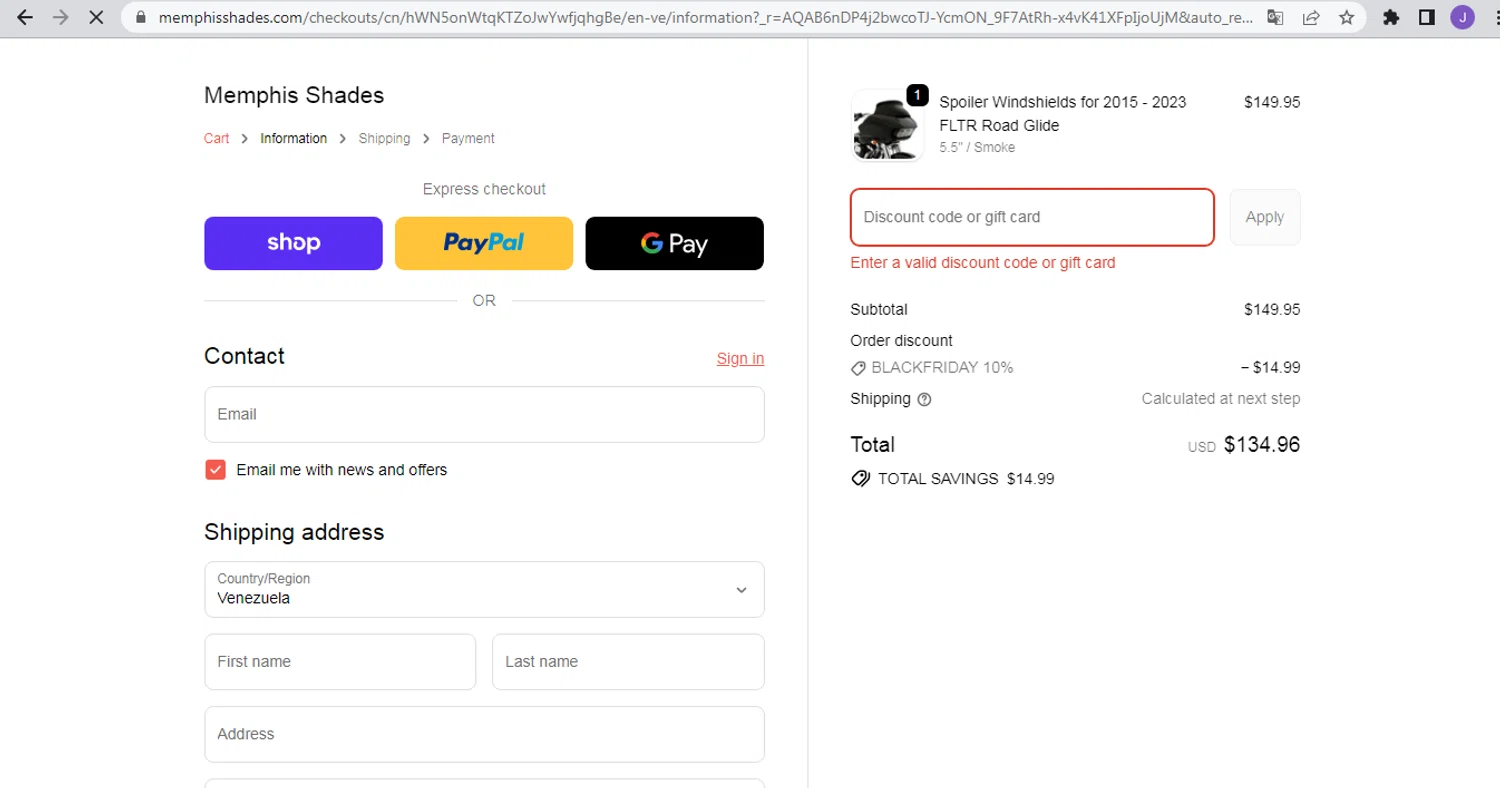Screen dimensions: 1500x788
Task: Select the Information breadcrumb step
Action: 293,138
